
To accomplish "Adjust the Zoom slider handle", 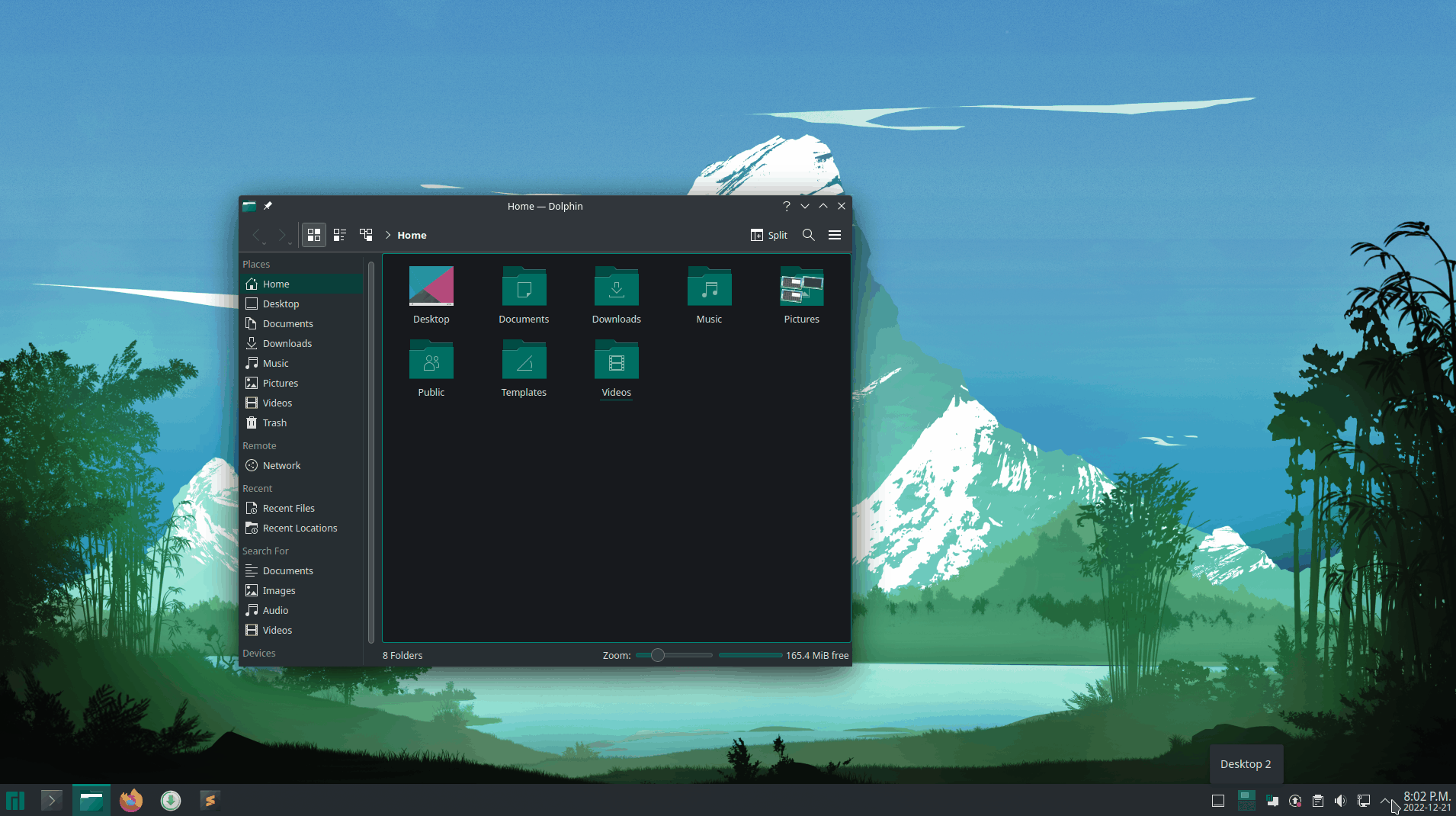I will pos(657,655).
